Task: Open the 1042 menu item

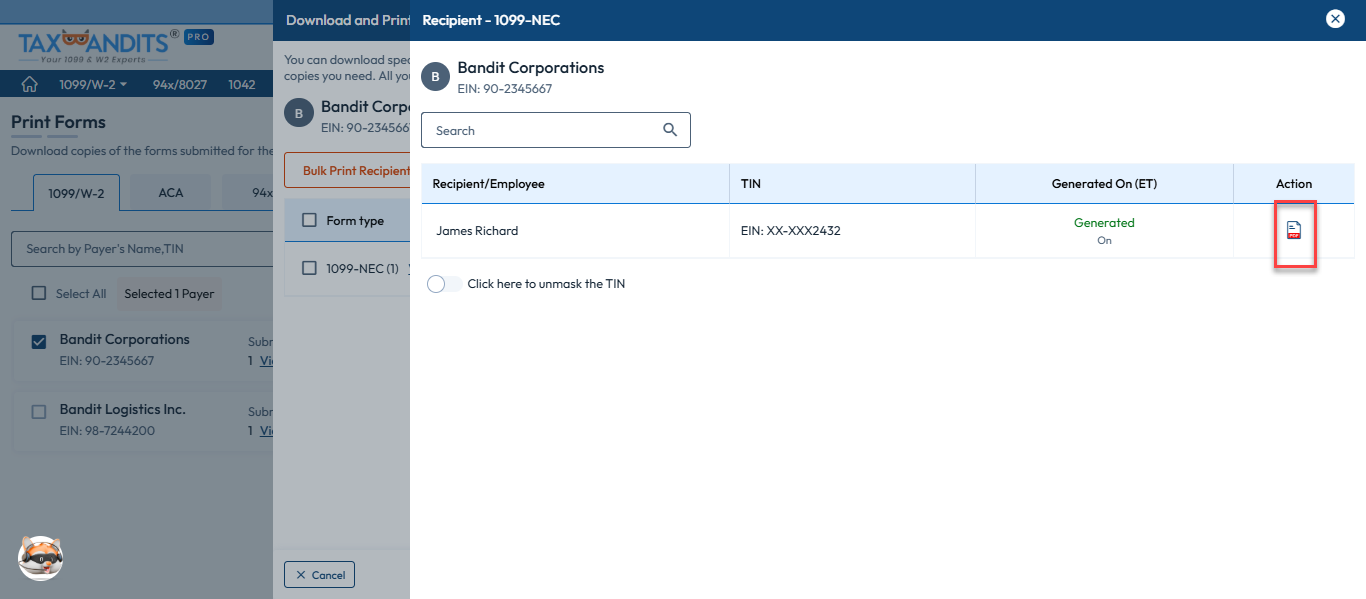Action: [x=242, y=84]
